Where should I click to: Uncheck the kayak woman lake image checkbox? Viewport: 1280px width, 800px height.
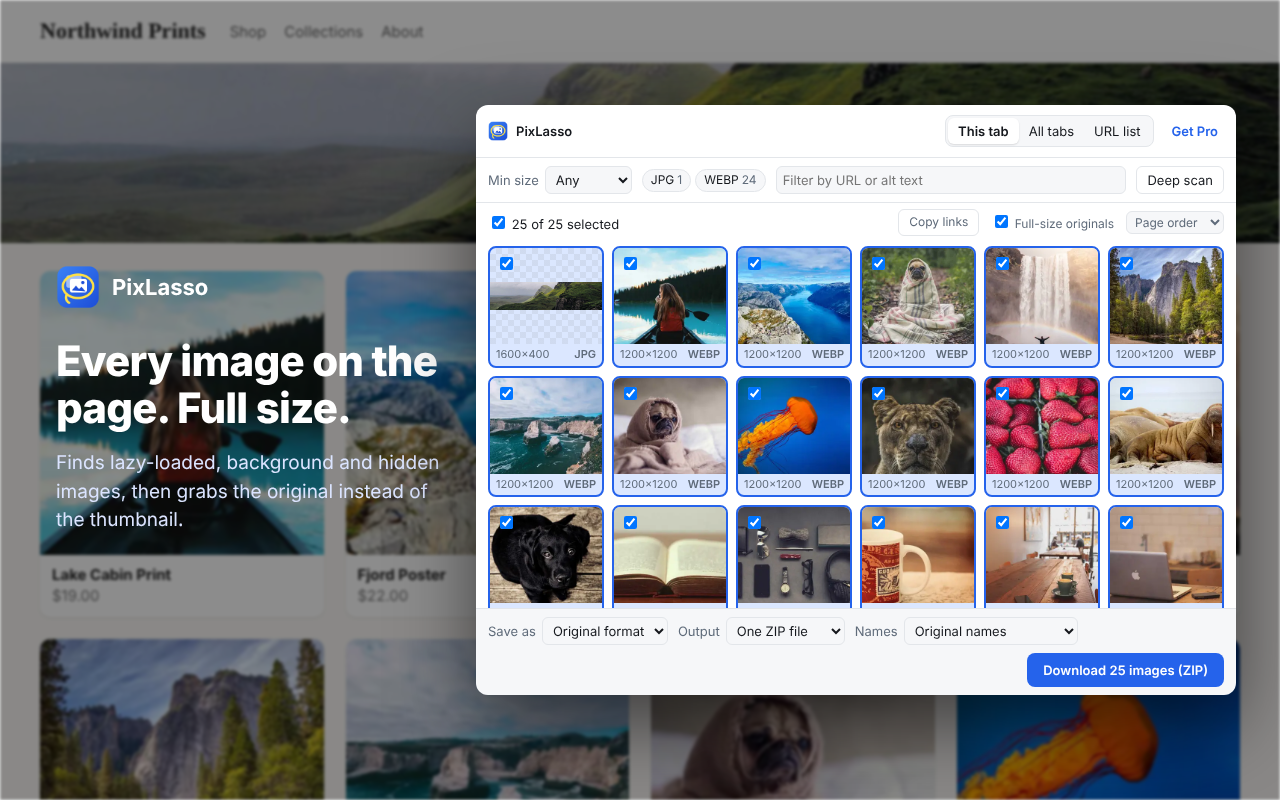point(630,264)
